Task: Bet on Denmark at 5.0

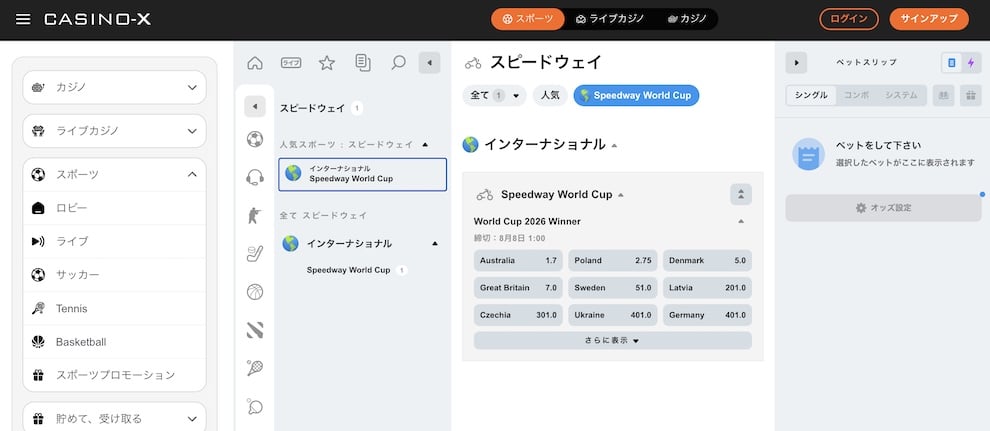Action: 707,261
